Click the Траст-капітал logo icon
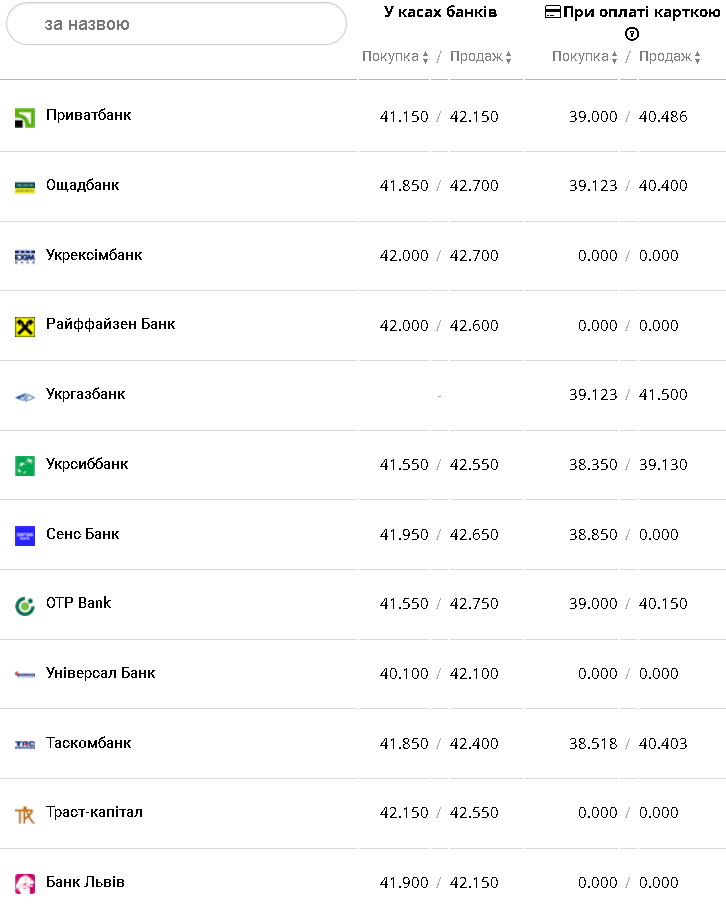 click(x=25, y=815)
